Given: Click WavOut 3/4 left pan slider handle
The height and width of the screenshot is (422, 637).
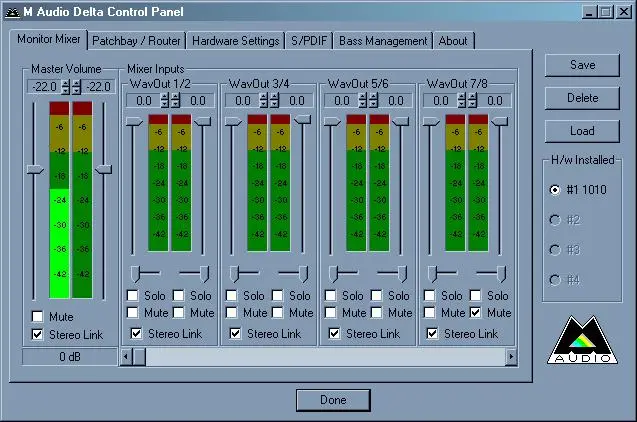Looking at the screenshot, I should pyautogui.click(x=234, y=274).
